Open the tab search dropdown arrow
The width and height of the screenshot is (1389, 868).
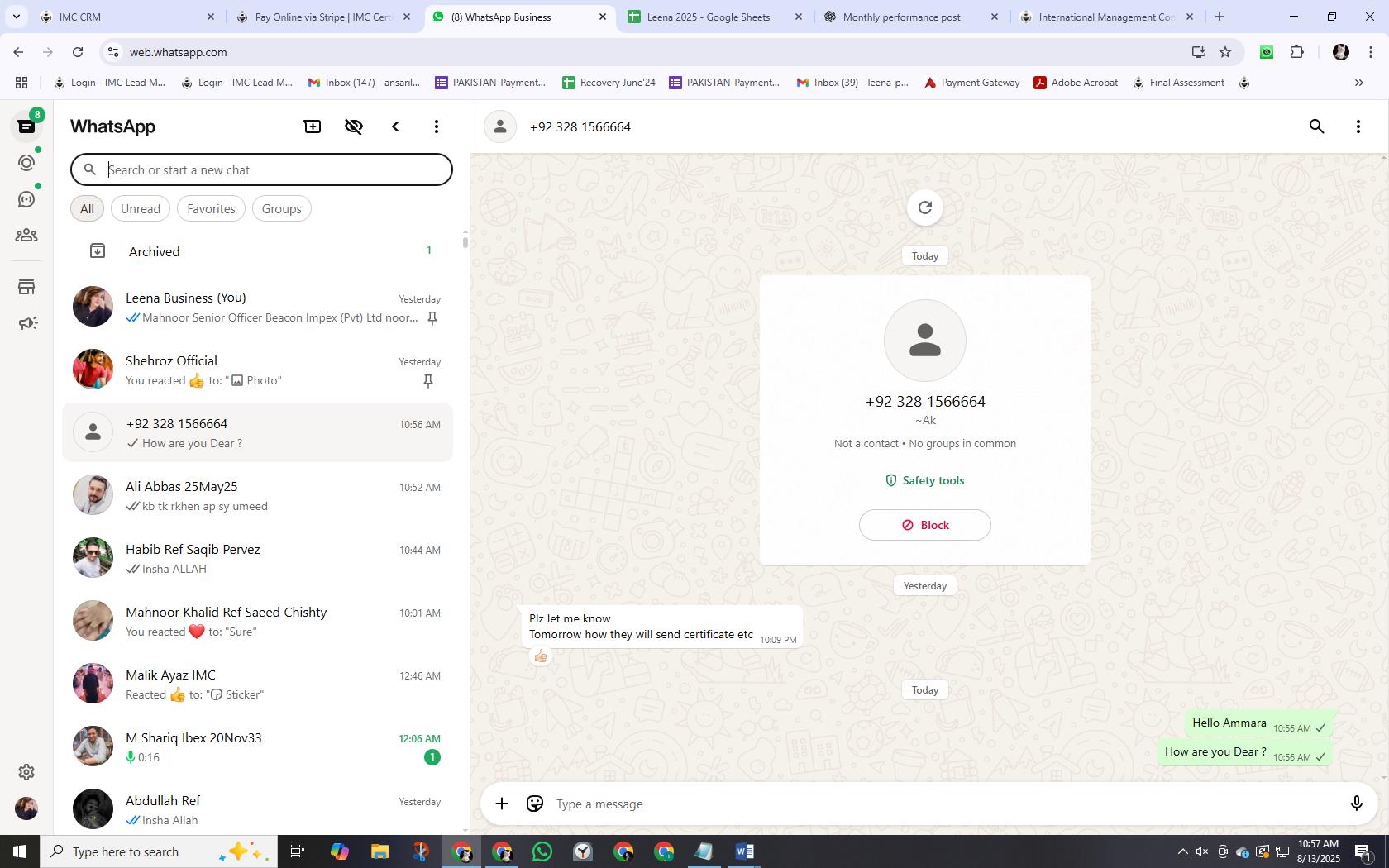(x=17, y=17)
